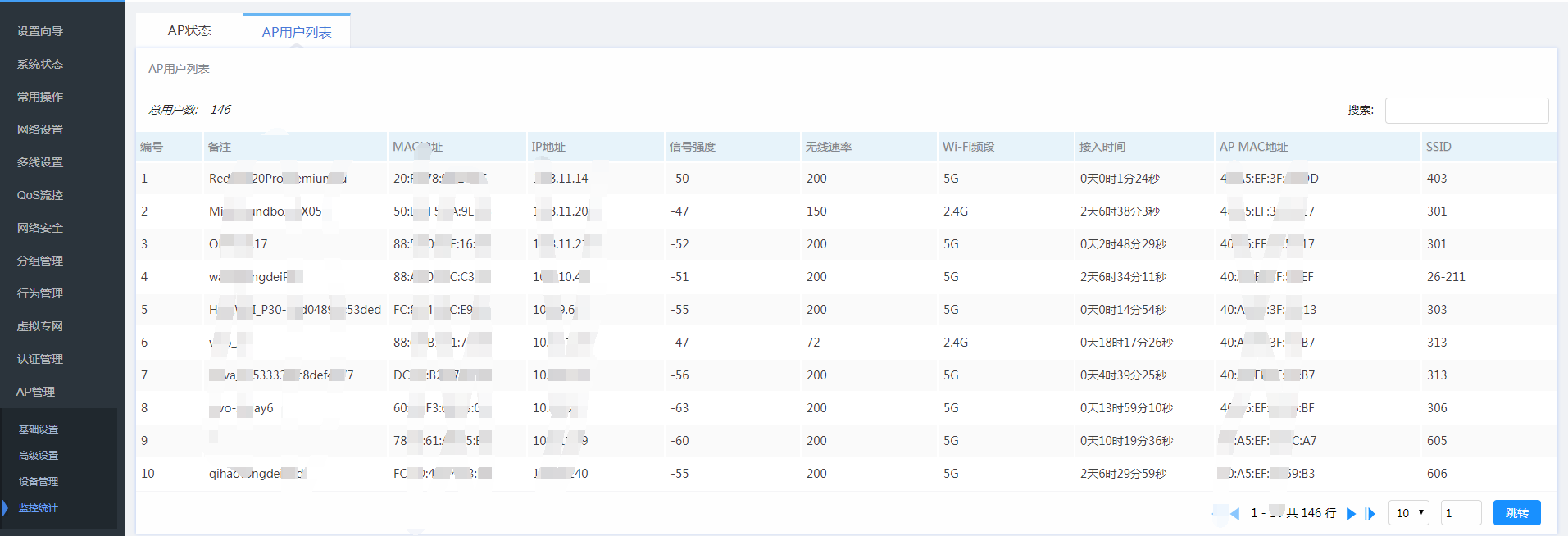1568x536 pixels.
Task: Select 设备管理 submenu item
Action: pyautogui.click(x=39, y=482)
